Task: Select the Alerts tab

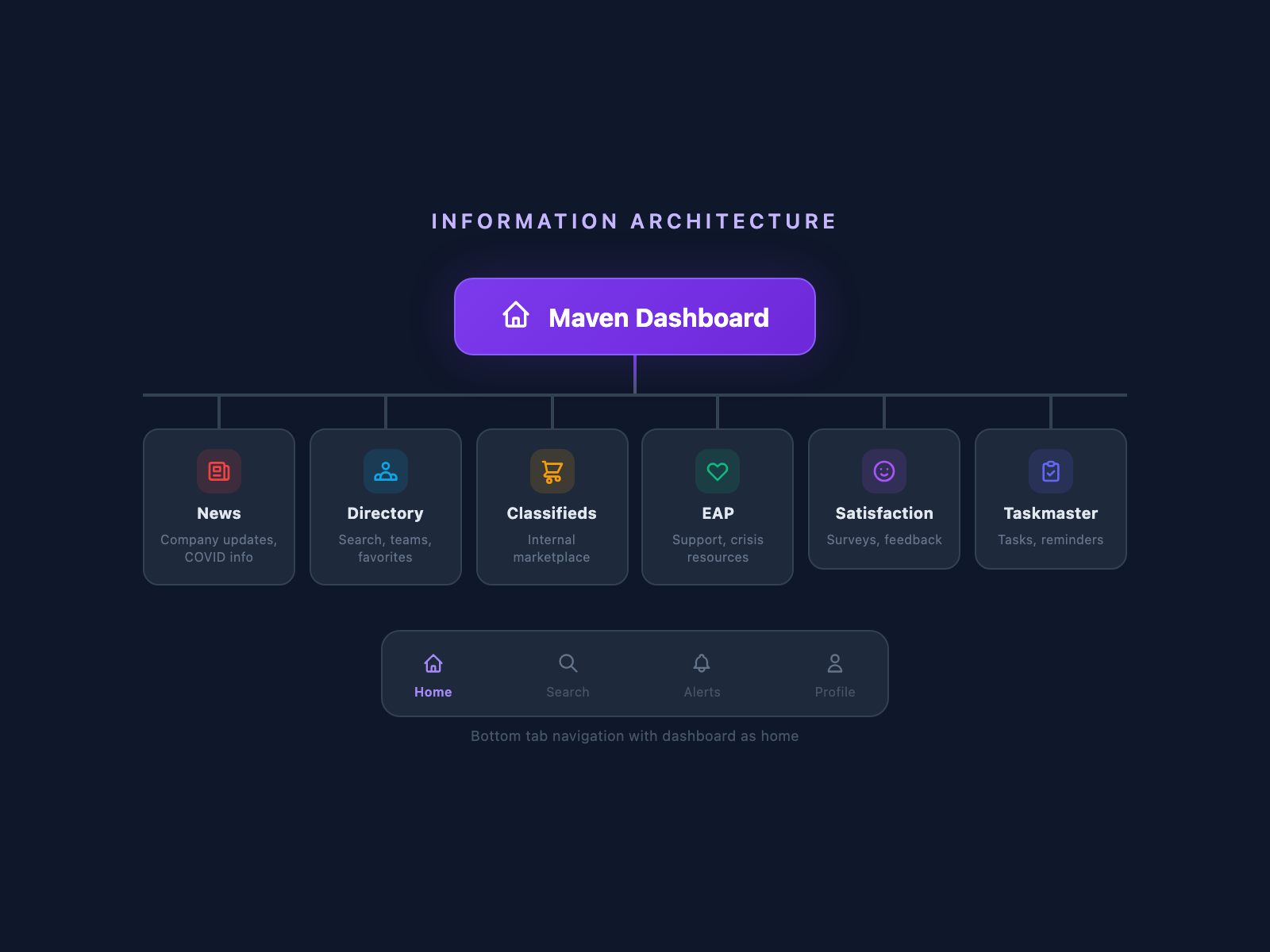Action: tap(702, 674)
